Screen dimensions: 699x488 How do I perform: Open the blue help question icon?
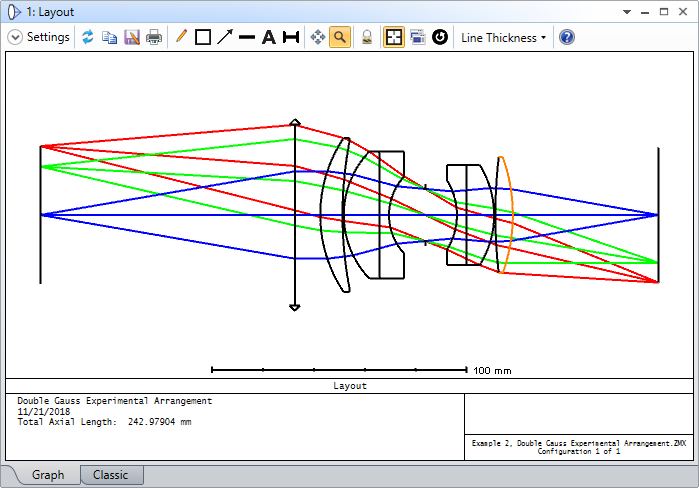pyautogui.click(x=567, y=37)
